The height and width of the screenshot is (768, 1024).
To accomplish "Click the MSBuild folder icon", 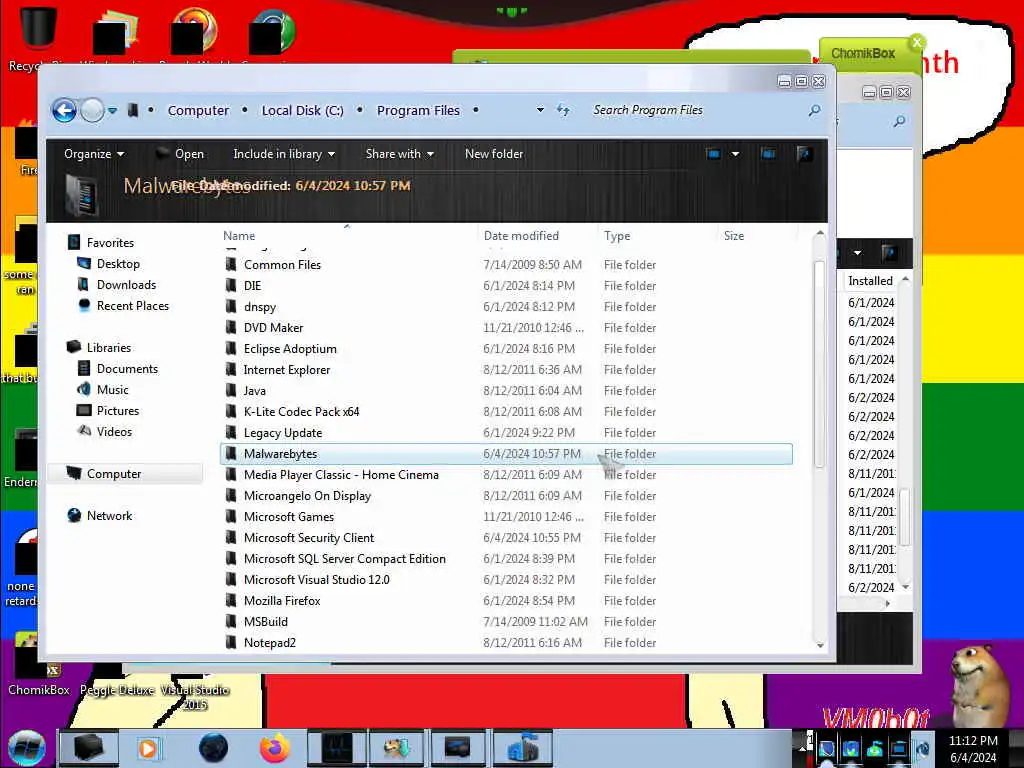I will pyautogui.click(x=231, y=622).
